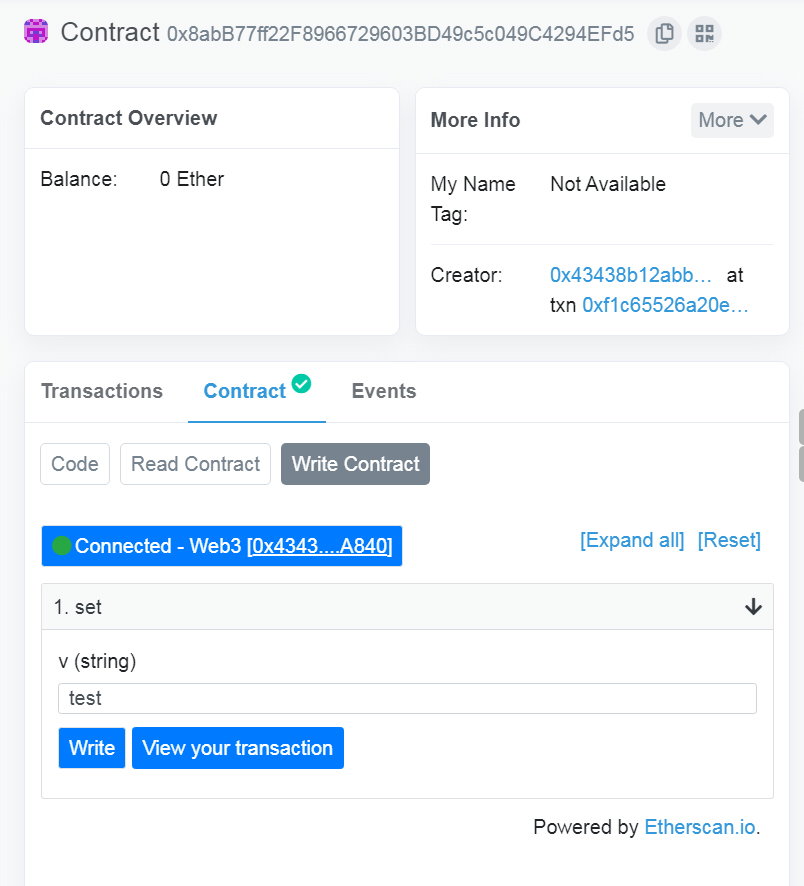Click the green verified checkmark on Contract tab
The image size is (804, 886).
click(301, 384)
